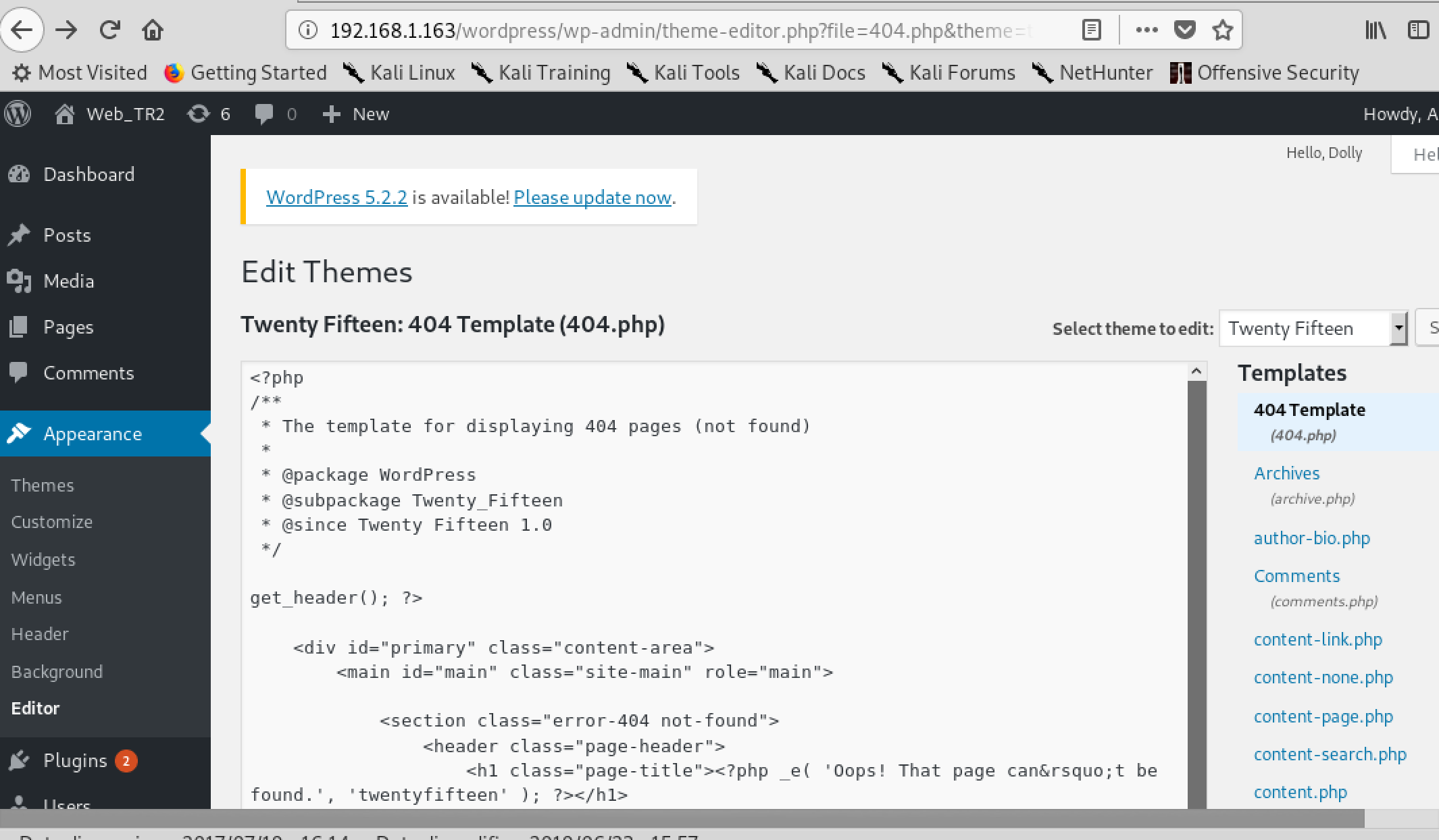The image size is (1439, 840).
Task: Click the site info icon in address bar
Action: pyautogui.click(x=308, y=30)
